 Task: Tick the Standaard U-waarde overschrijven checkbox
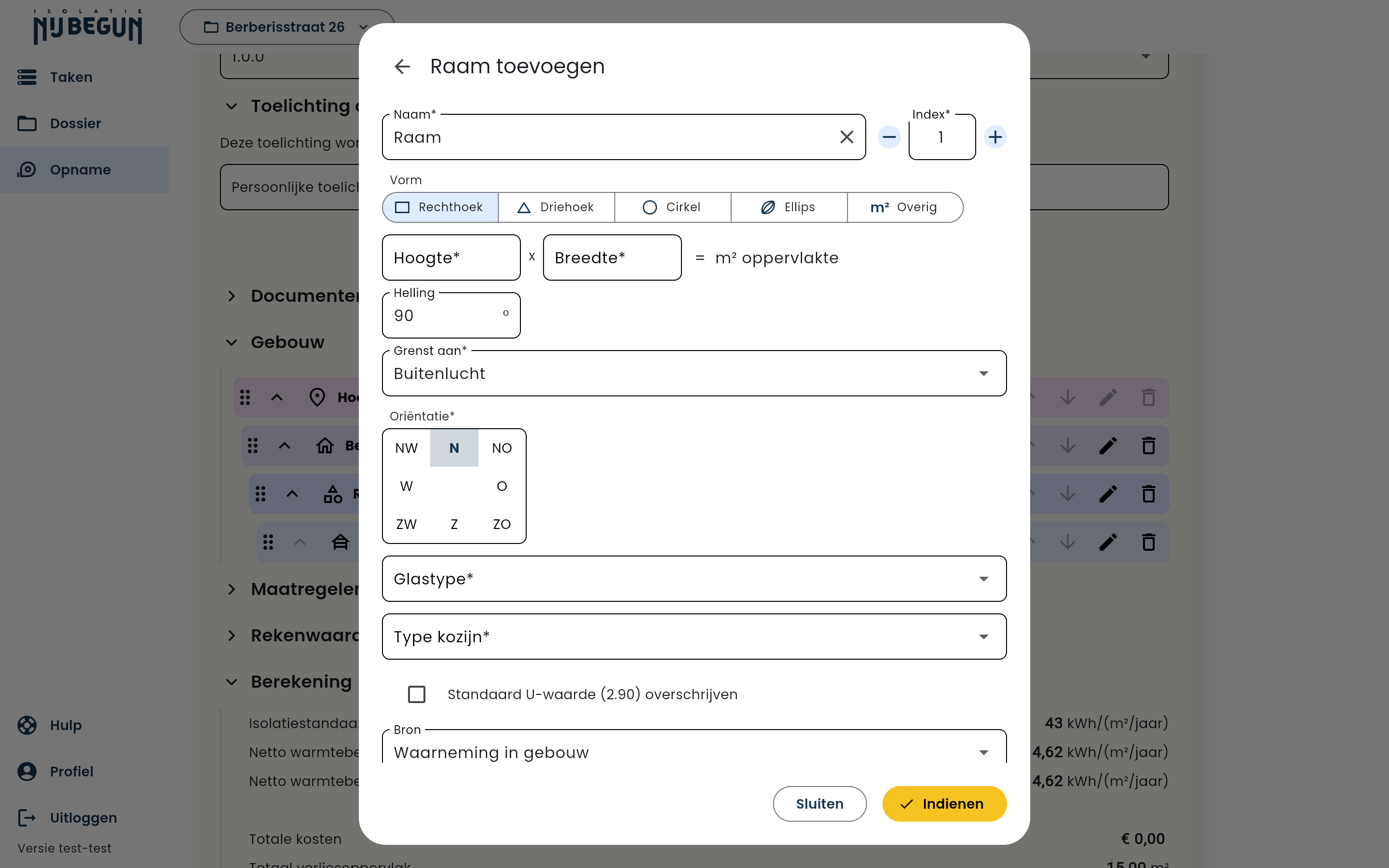click(x=417, y=694)
